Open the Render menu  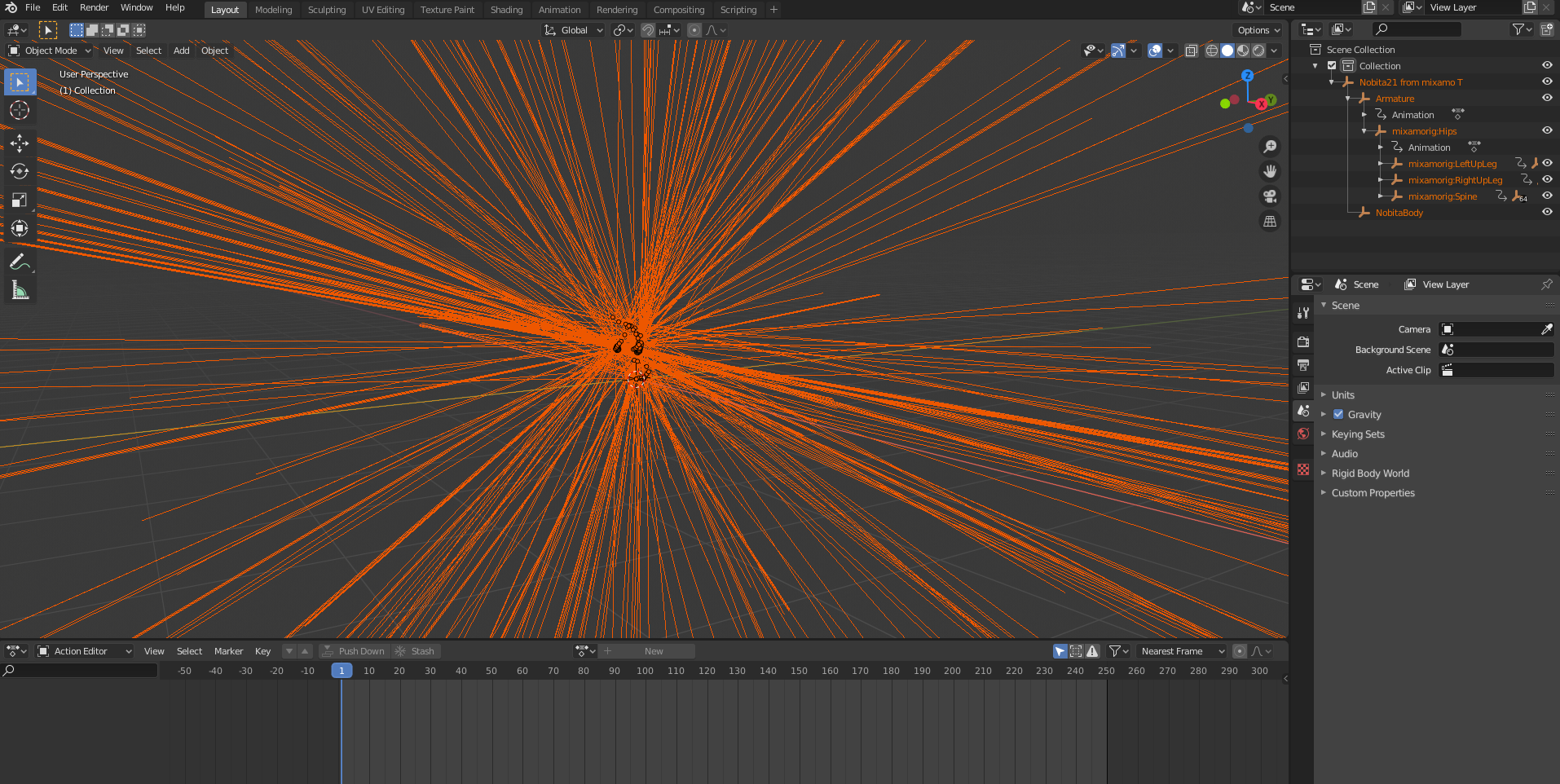[94, 7]
